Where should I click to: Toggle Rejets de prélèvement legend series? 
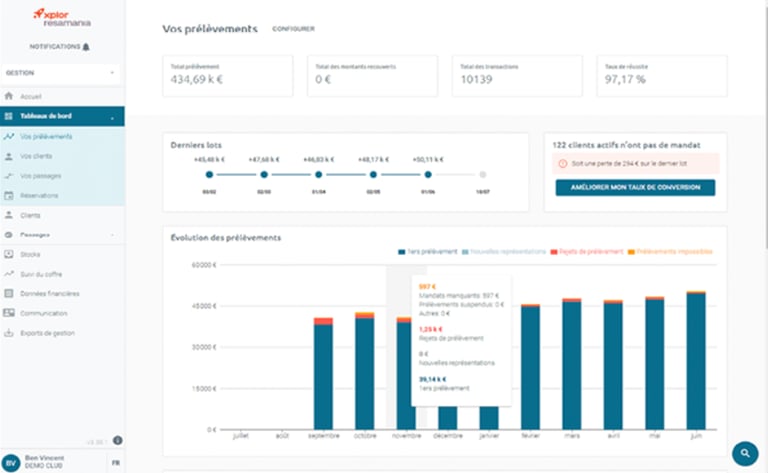[x=586, y=252]
